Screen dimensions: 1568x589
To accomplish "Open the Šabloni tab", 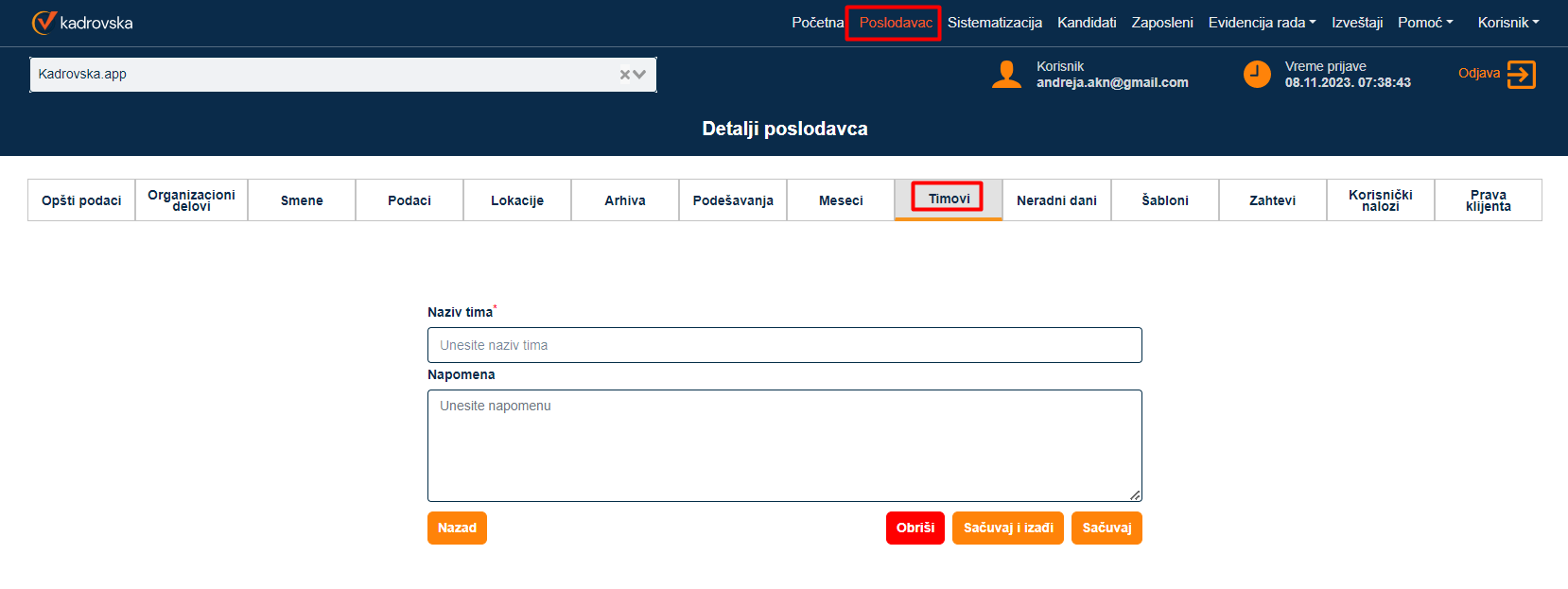I will point(1164,200).
